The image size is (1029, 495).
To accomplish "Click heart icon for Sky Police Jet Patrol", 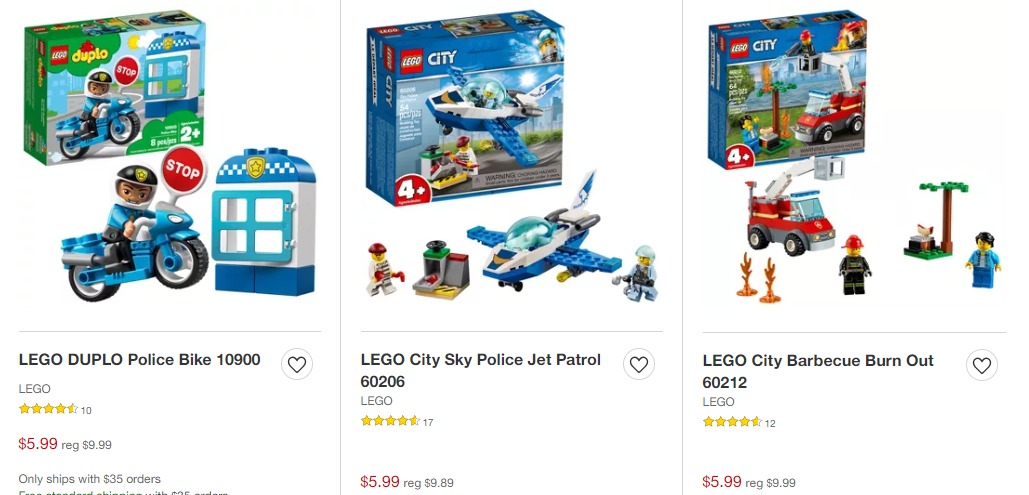I will [639, 364].
